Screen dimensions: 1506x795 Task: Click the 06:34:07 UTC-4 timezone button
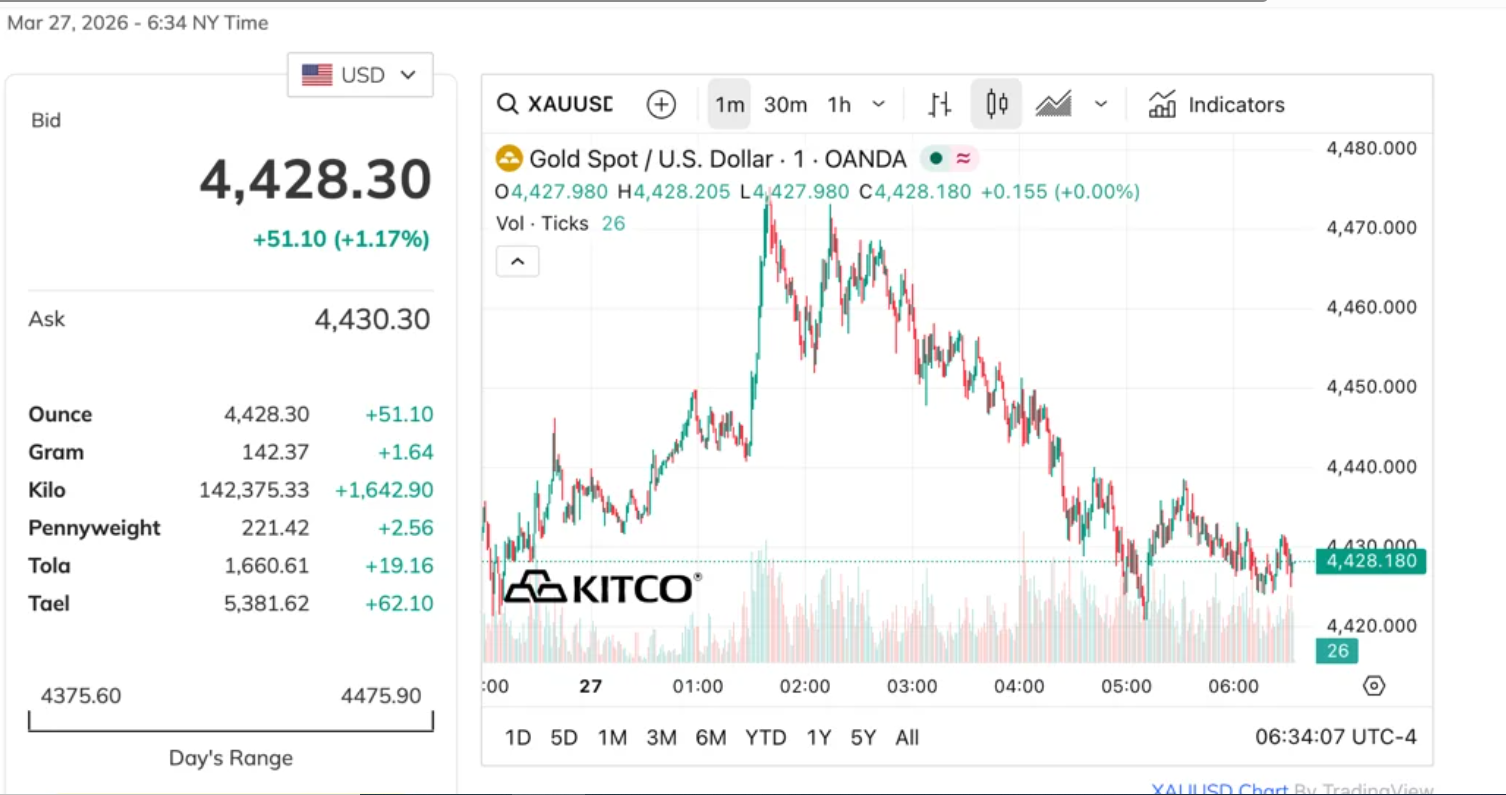pos(1336,738)
